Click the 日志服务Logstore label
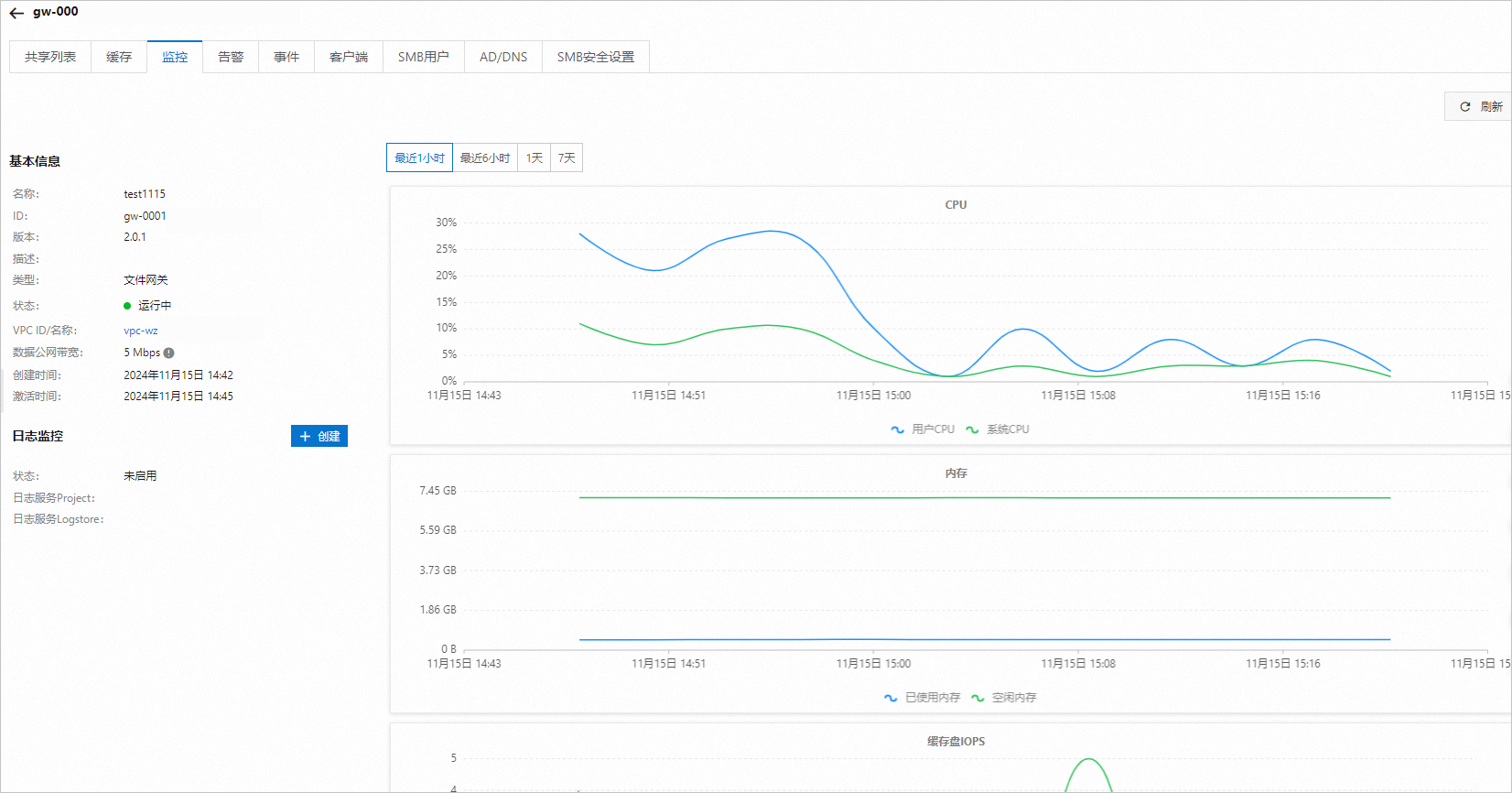Image resolution: width=1512 pixels, height=793 pixels. 59,519
